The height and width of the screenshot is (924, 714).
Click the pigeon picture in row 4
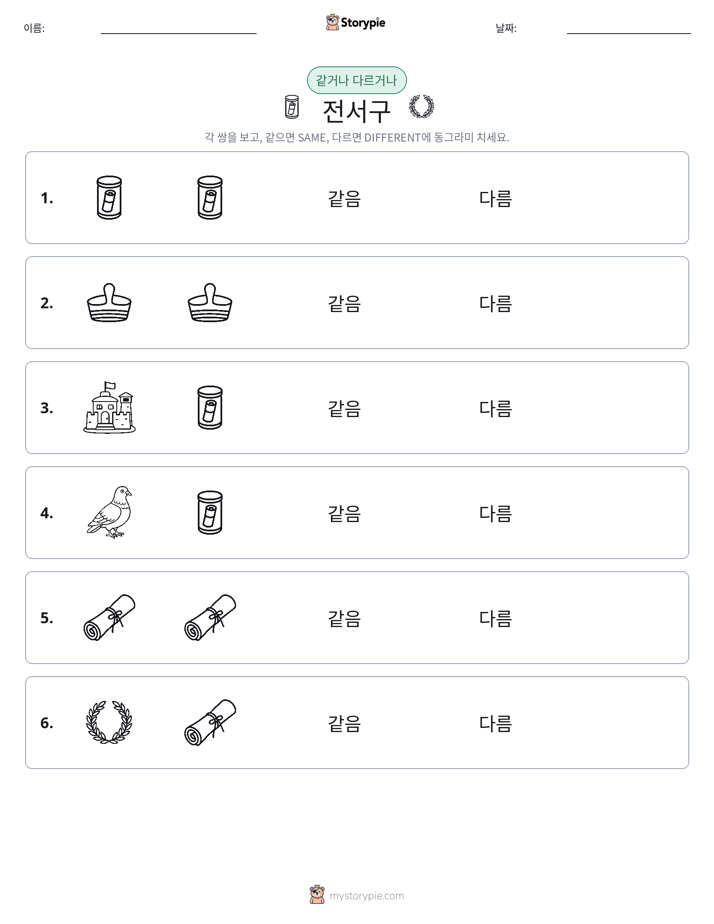point(110,512)
